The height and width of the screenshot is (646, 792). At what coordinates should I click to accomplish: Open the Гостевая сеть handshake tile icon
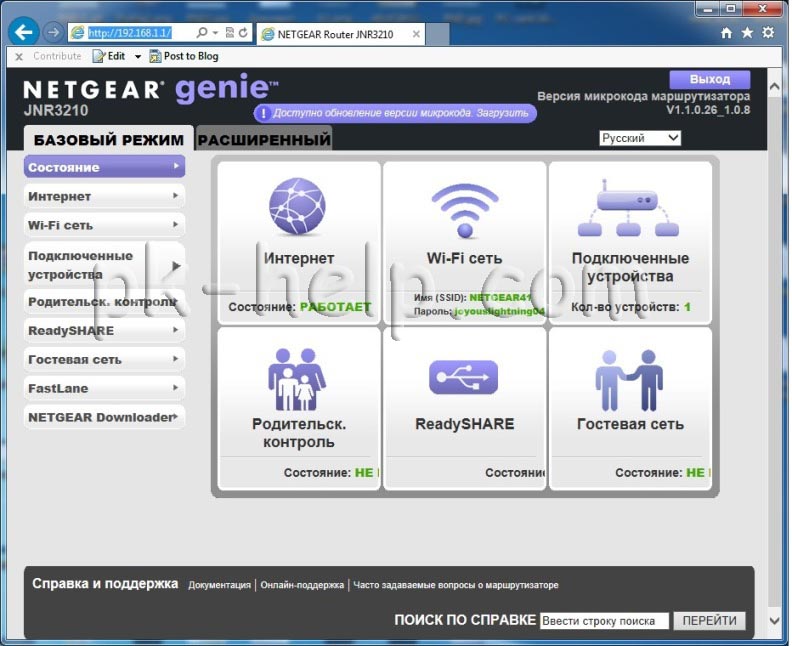tap(629, 380)
